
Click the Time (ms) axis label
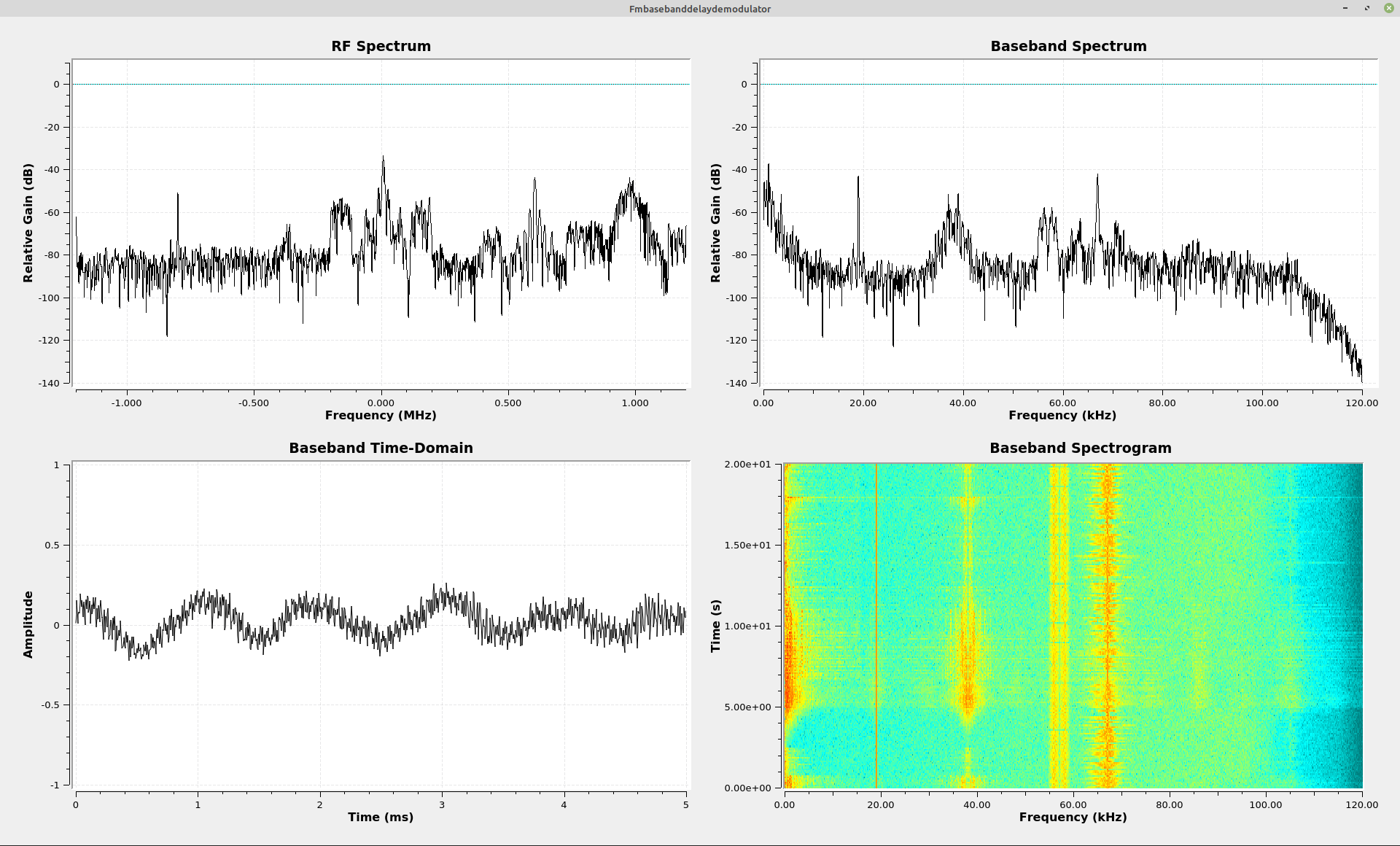tap(381, 817)
